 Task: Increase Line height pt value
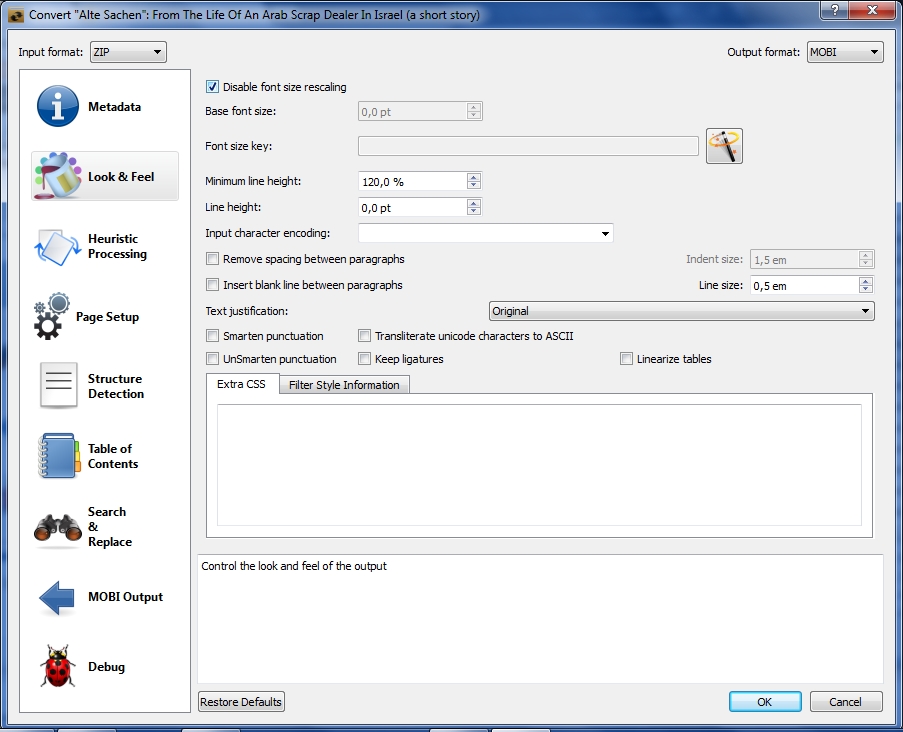pyautogui.click(x=473, y=203)
